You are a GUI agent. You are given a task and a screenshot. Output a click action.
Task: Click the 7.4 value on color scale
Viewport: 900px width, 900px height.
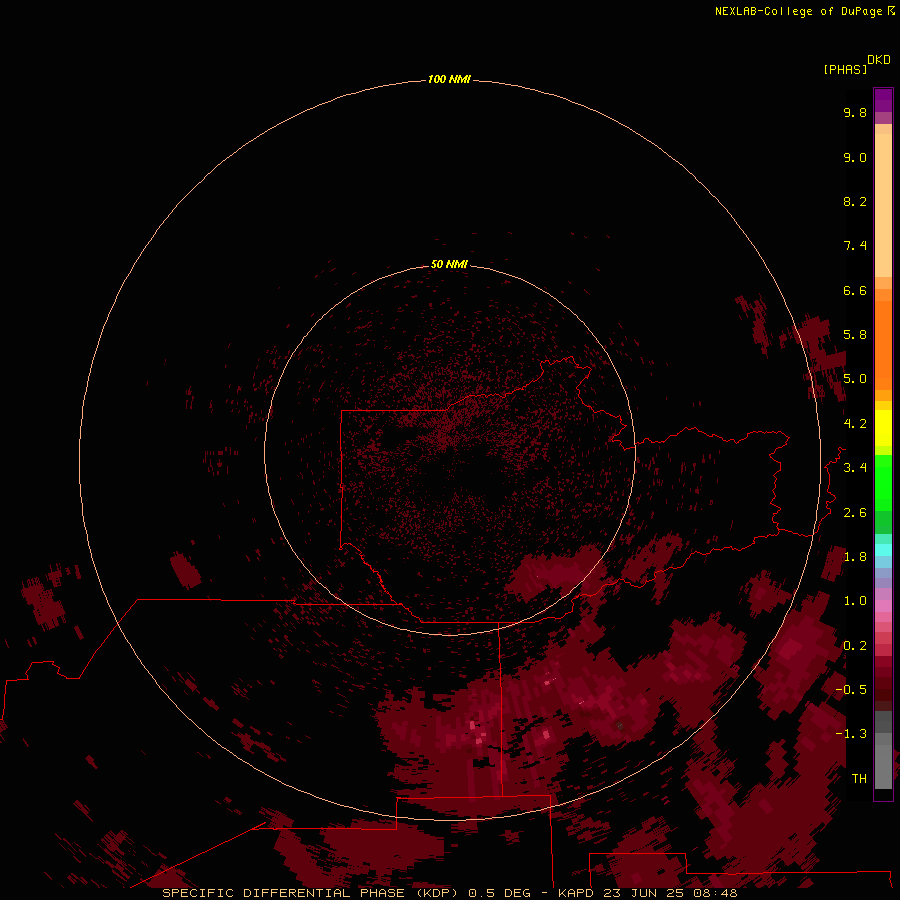click(x=855, y=246)
